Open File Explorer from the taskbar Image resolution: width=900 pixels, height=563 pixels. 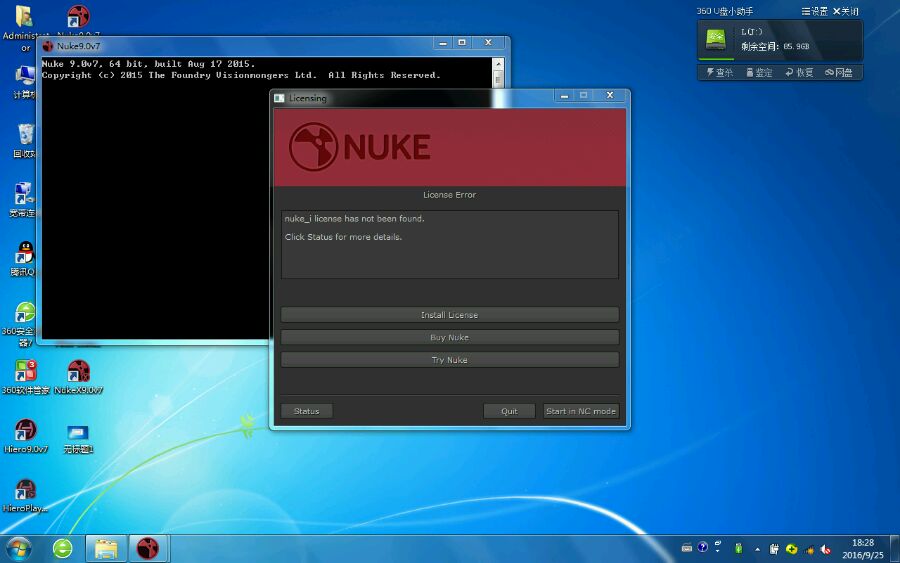pyautogui.click(x=106, y=548)
